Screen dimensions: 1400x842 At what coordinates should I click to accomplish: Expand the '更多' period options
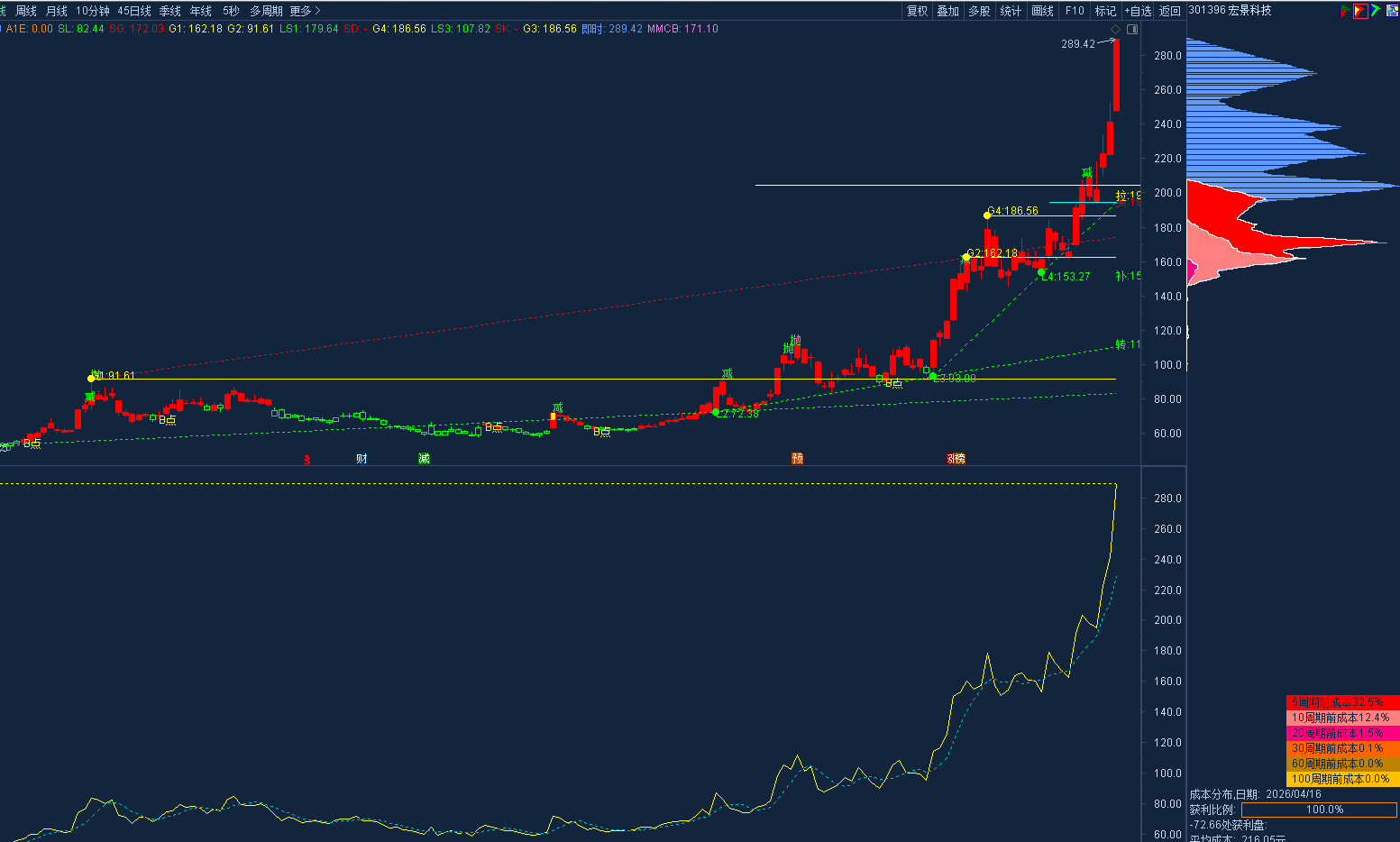305,11
